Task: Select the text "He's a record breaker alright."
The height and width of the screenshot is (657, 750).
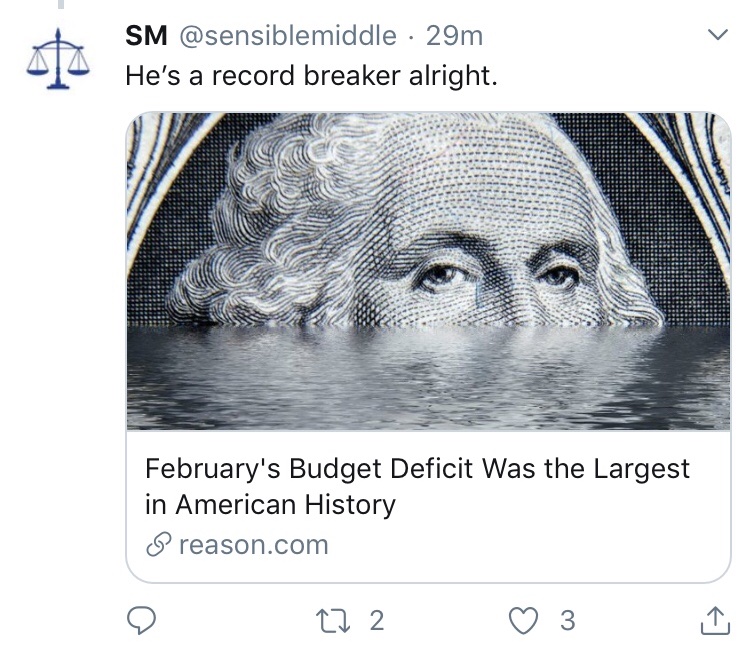Action: point(310,75)
